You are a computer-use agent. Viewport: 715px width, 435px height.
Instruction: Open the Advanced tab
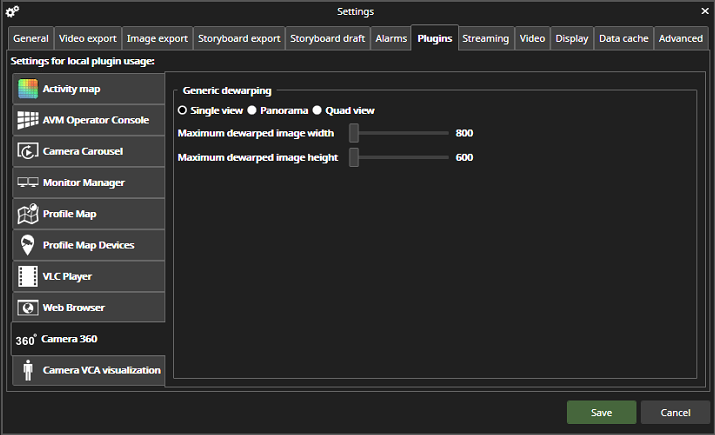681,39
